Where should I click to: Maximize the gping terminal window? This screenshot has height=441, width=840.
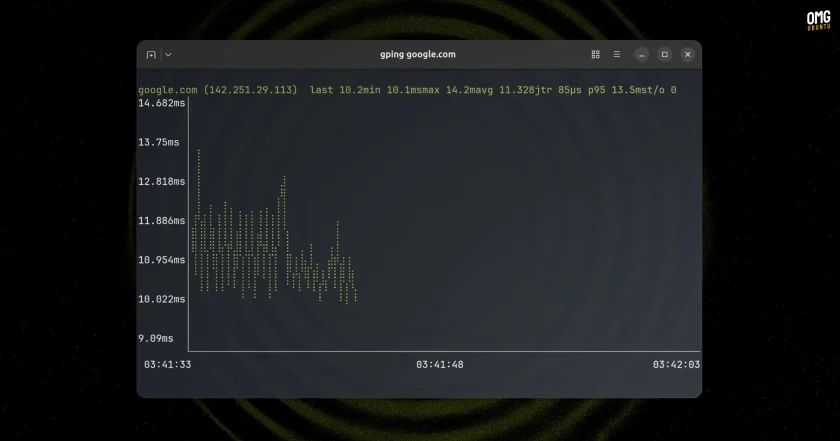665,55
